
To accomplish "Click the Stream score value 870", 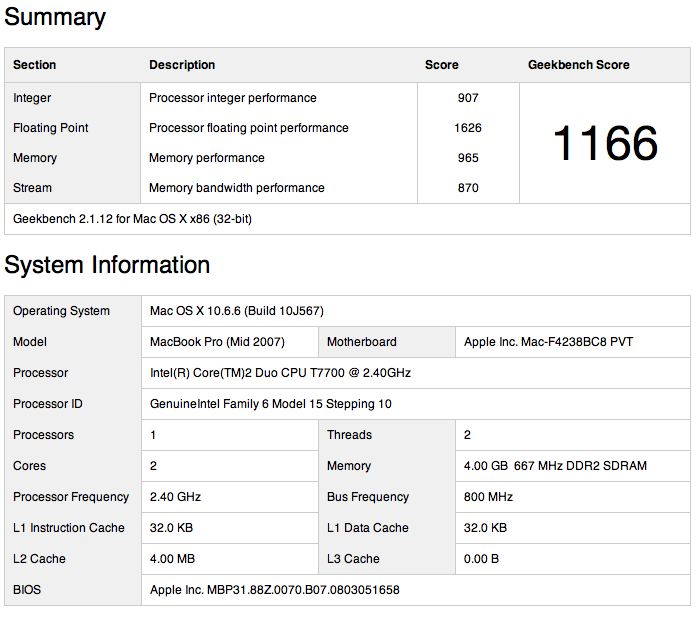I will 468,188.
